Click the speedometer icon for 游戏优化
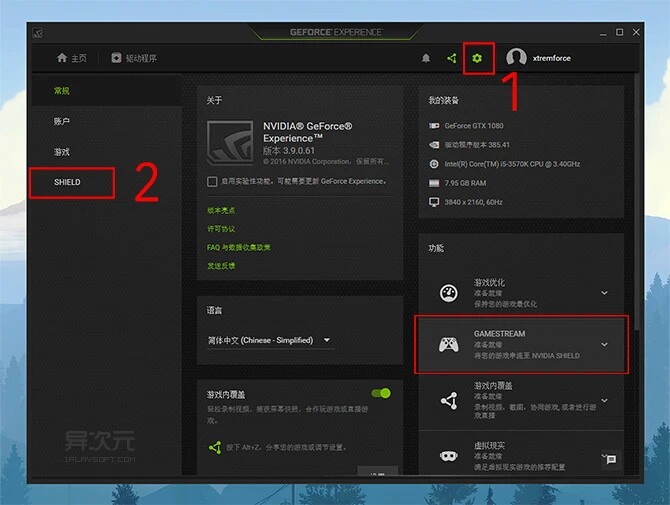This screenshot has height=505, width=670. [449, 293]
